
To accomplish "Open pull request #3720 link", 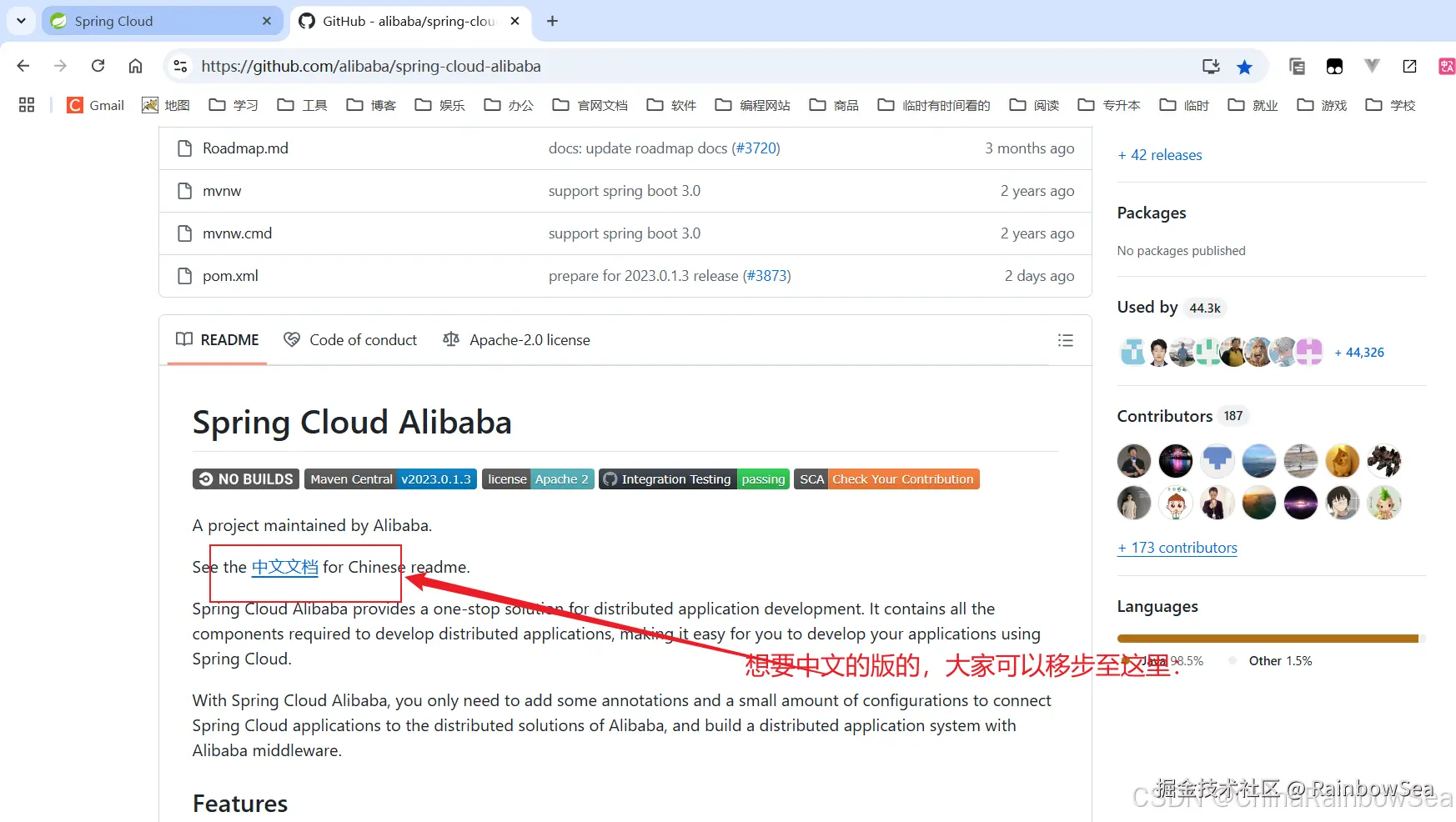I will click(756, 148).
